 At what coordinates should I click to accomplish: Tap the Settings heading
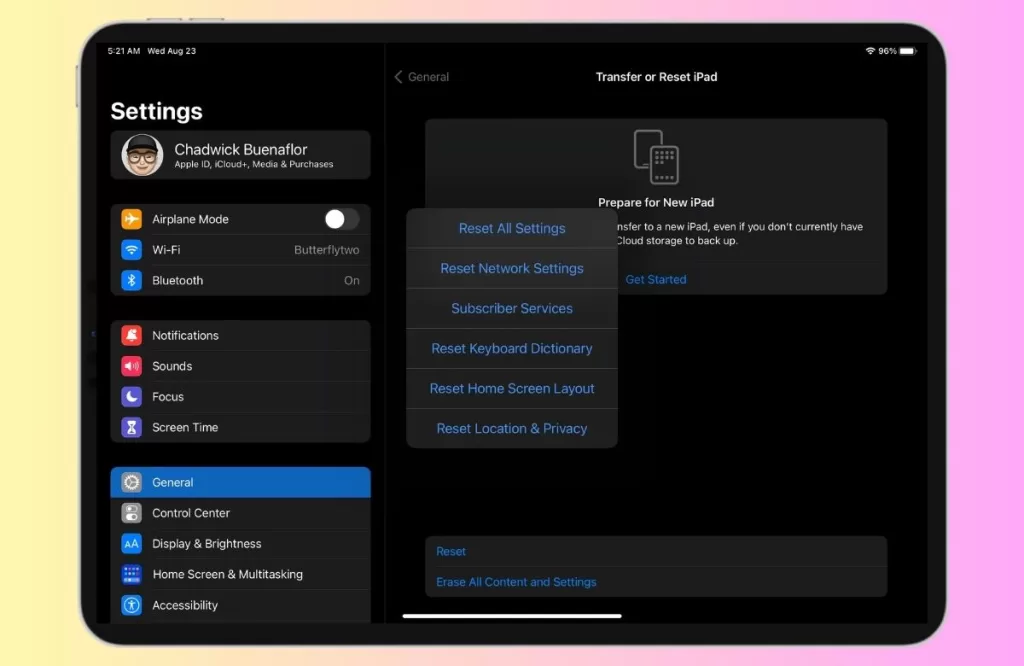[x=157, y=111]
